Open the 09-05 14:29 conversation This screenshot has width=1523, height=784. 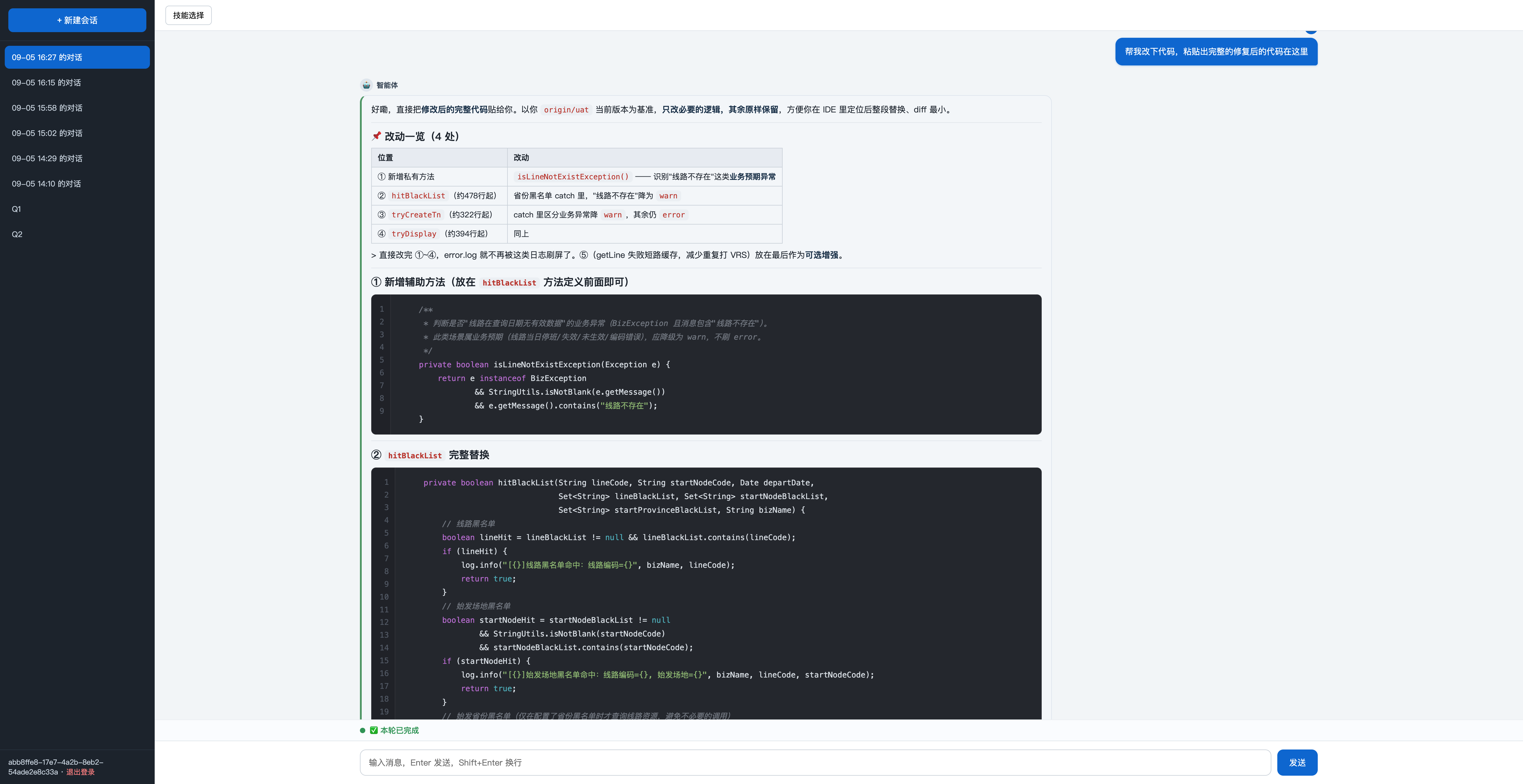point(77,159)
